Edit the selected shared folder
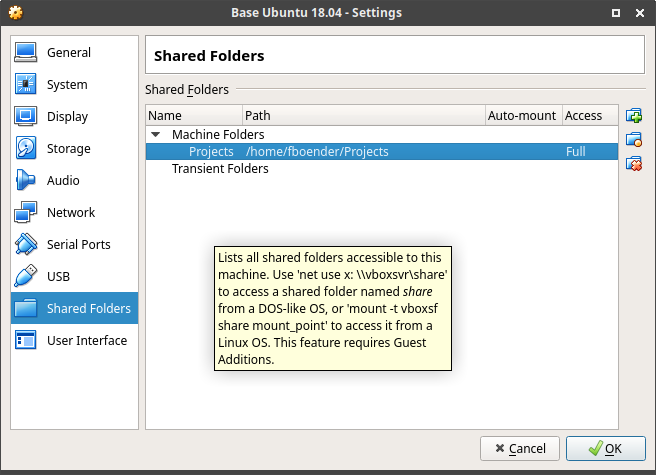This screenshot has height=475, width=656. point(634,139)
